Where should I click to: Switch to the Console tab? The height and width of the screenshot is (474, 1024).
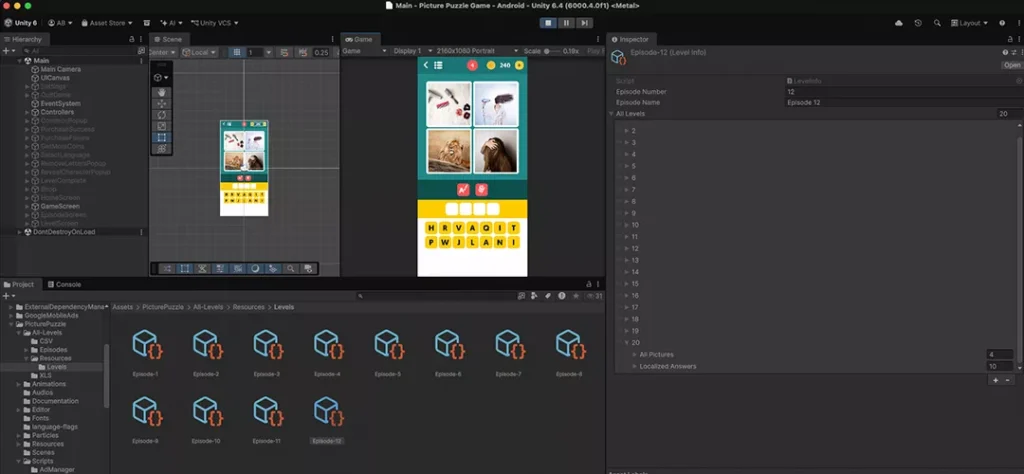(65, 284)
